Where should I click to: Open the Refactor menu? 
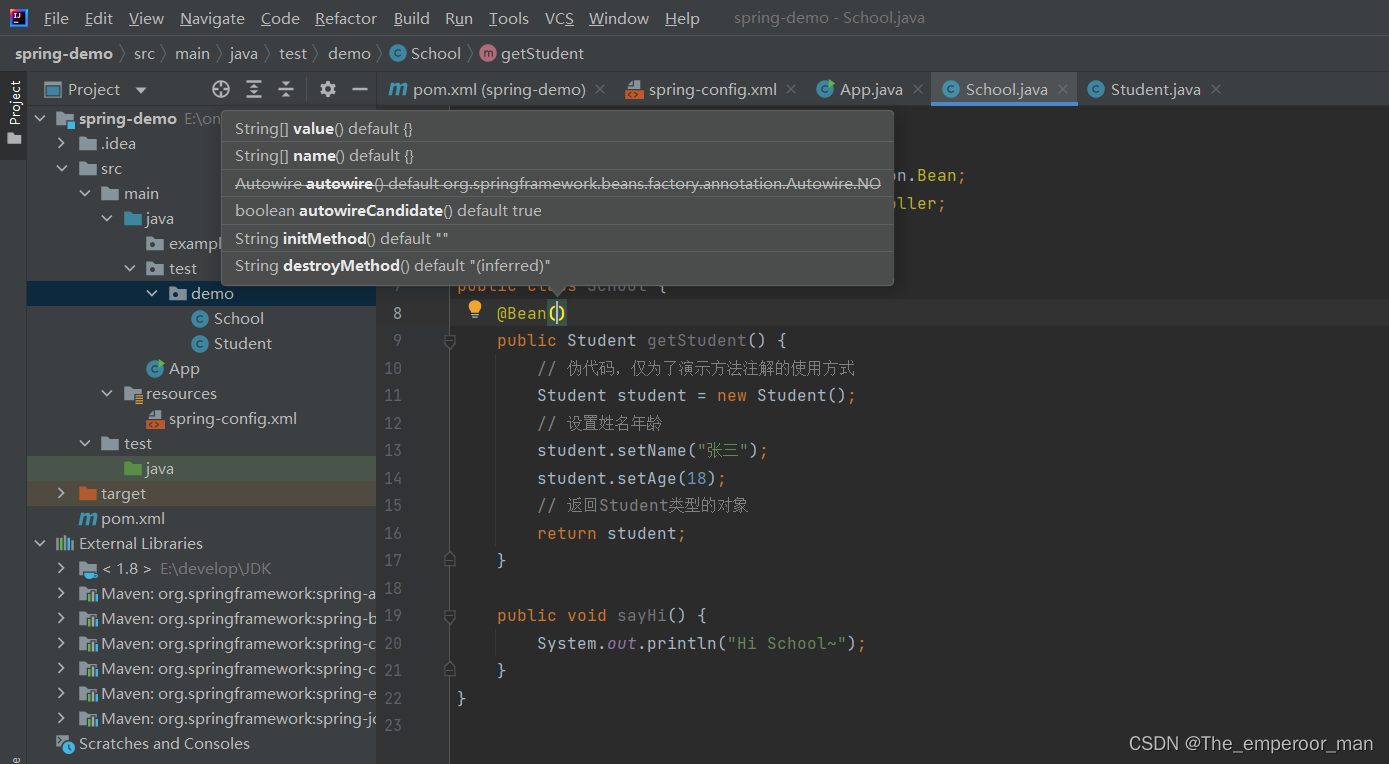click(x=346, y=18)
